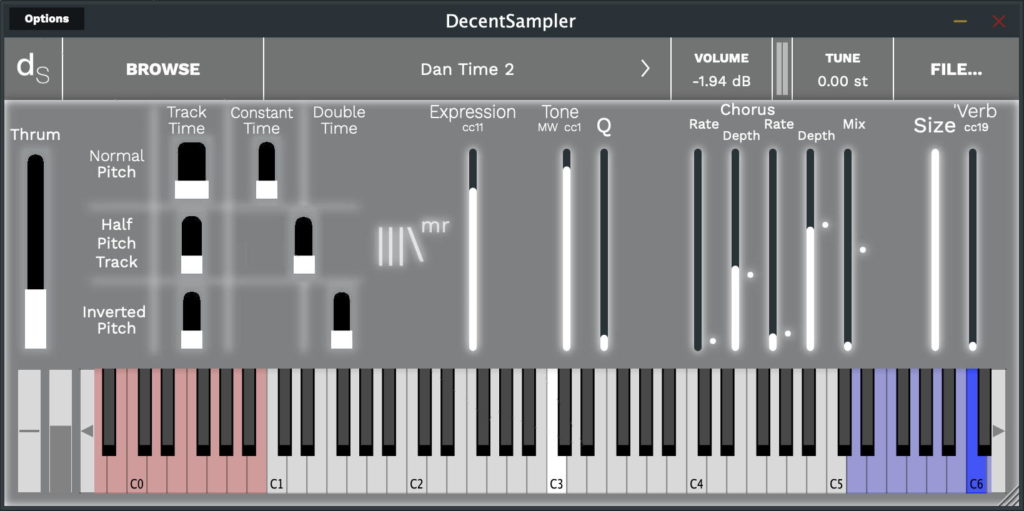The width and height of the screenshot is (1024, 511).
Task: Click the Inverted Pitch row label
Action: 114,320
